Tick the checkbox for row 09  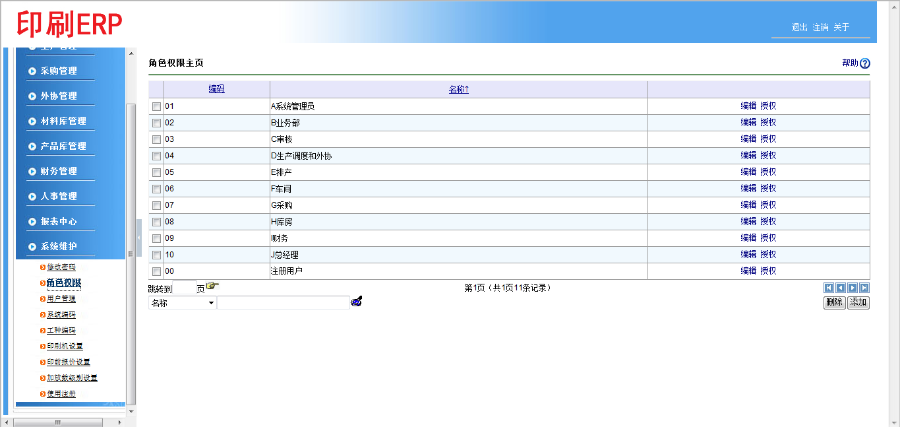pos(156,238)
